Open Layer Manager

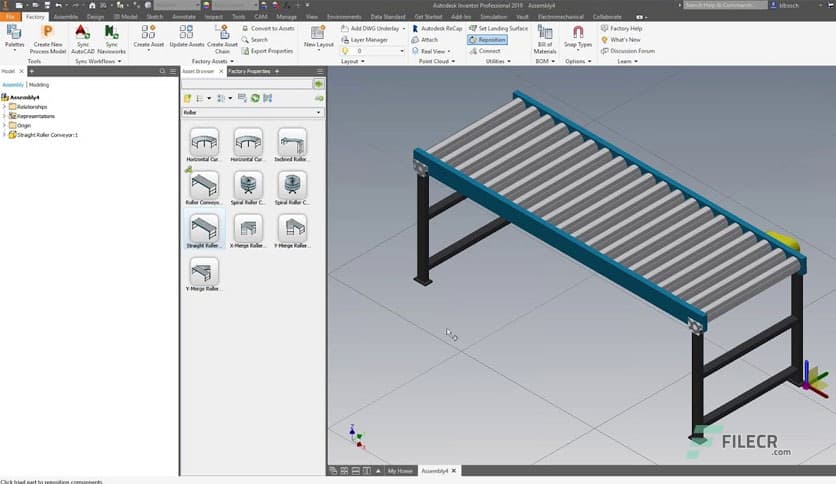point(364,39)
